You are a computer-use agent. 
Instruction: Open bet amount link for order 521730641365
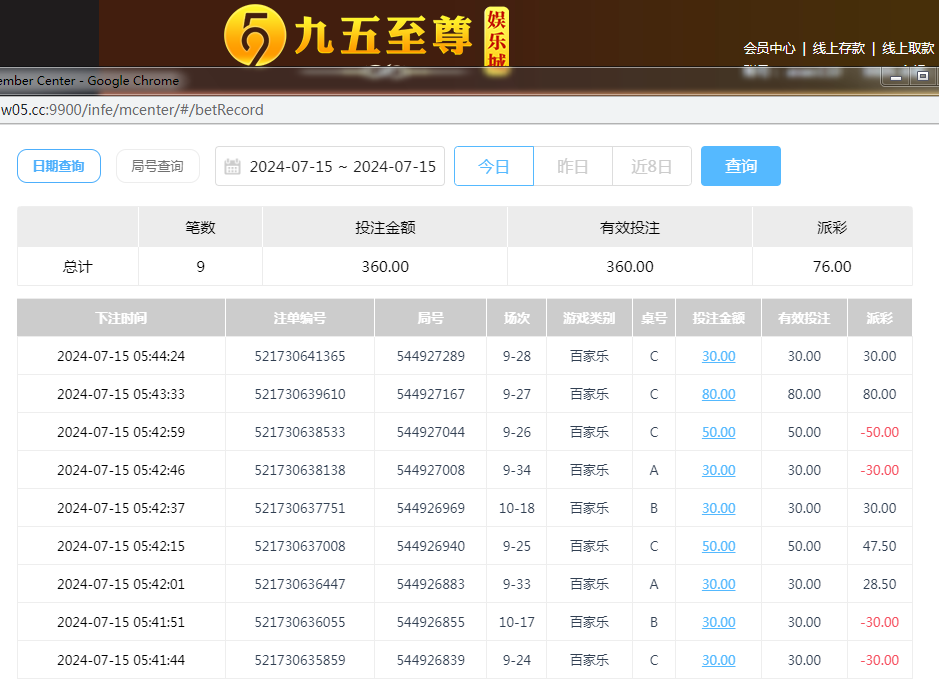pyautogui.click(x=718, y=356)
